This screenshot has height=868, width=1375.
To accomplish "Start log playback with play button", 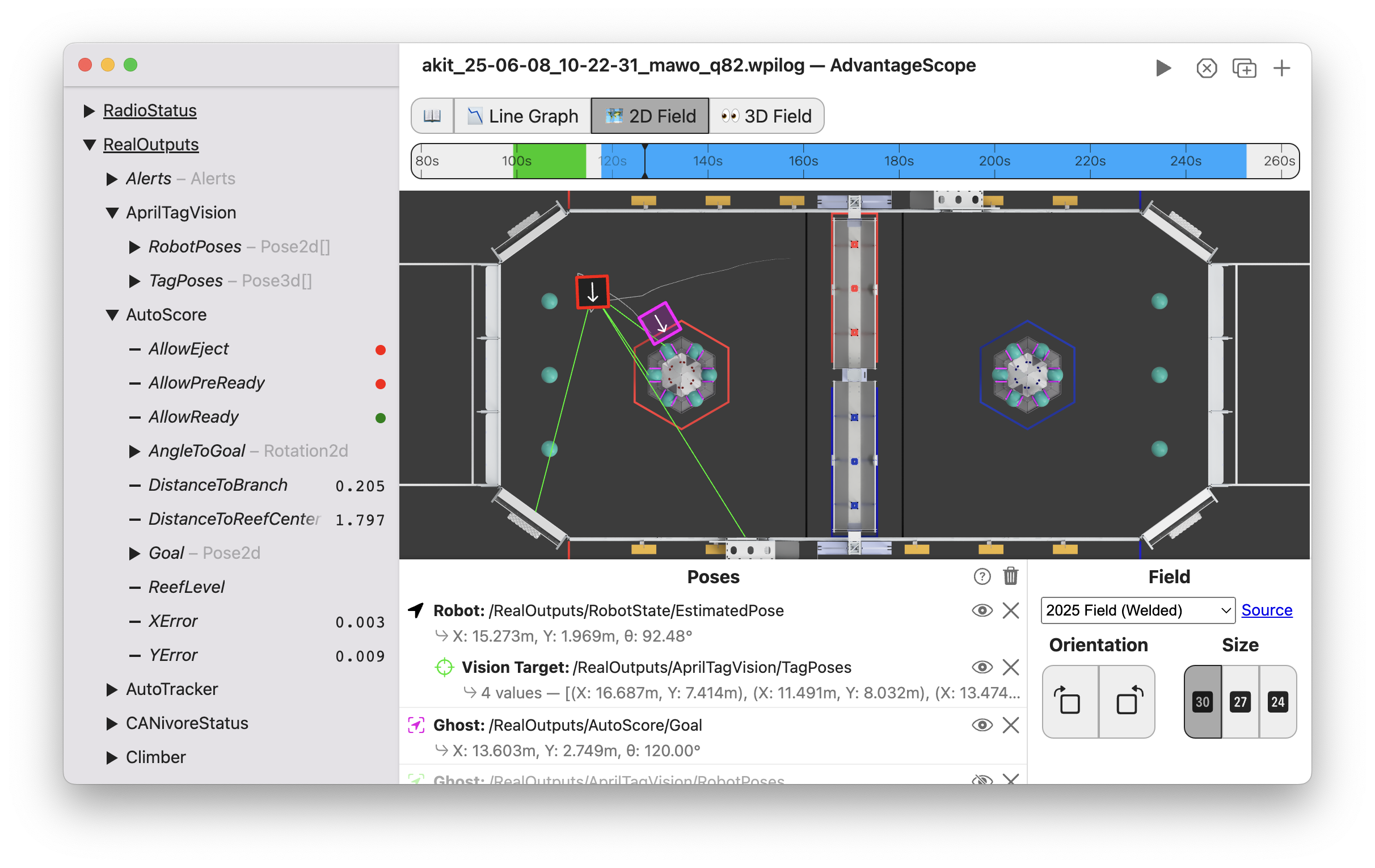I will [x=1163, y=68].
